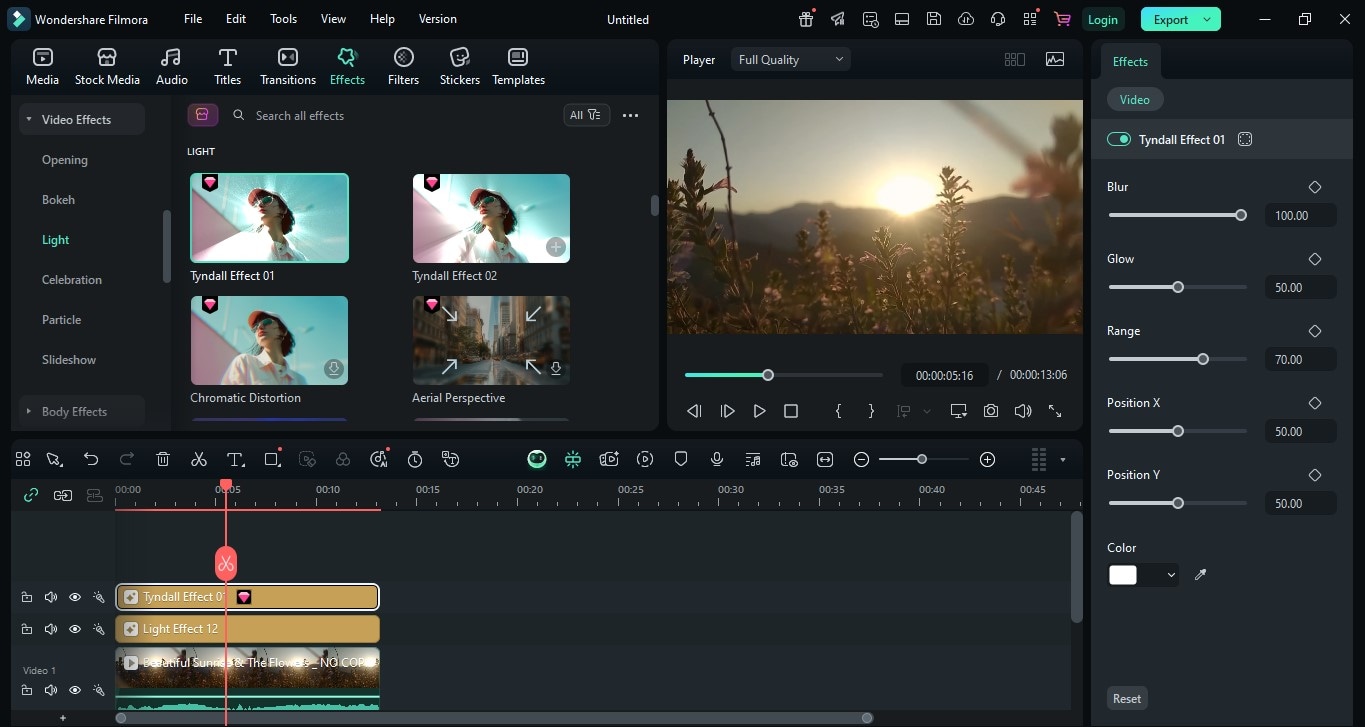This screenshot has height=727, width=1365.
Task: Adjust the Range slider handle
Action: click(1203, 359)
